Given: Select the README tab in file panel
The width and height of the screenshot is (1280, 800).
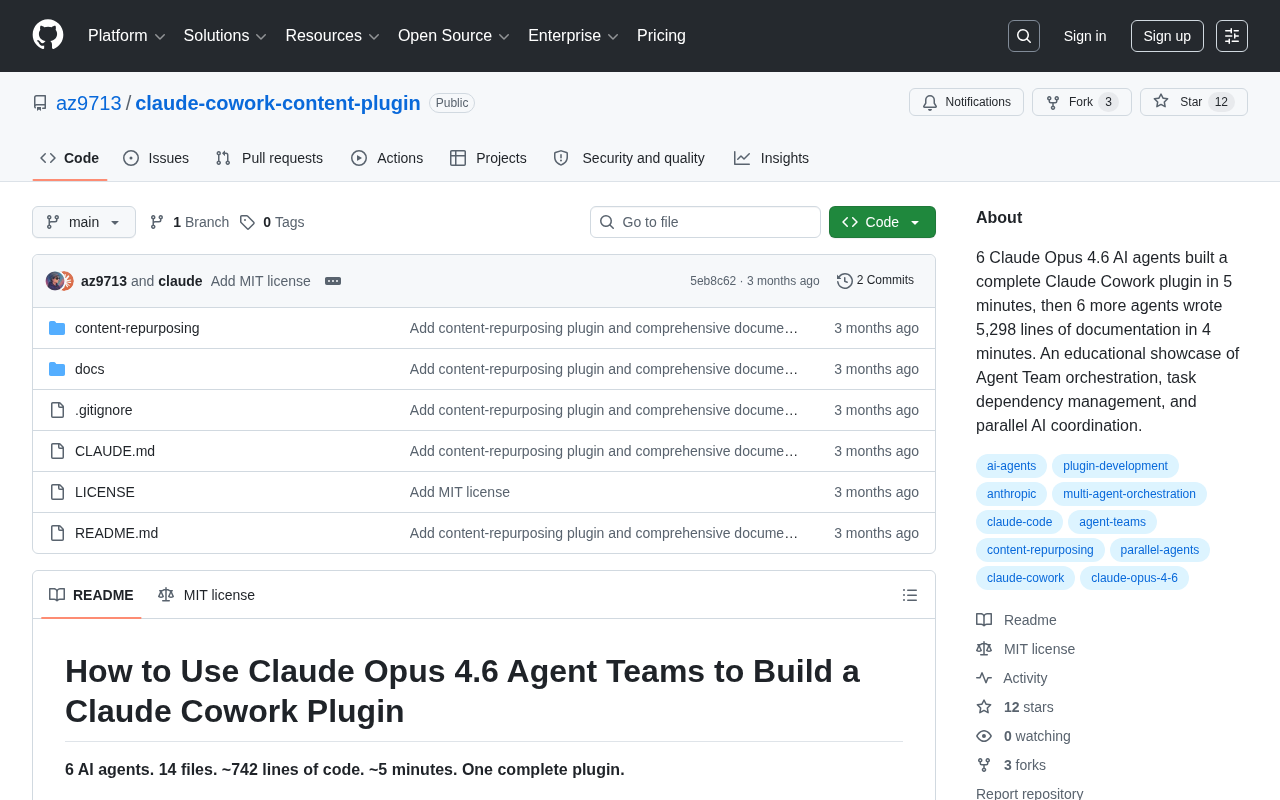Looking at the screenshot, I should point(91,595).
